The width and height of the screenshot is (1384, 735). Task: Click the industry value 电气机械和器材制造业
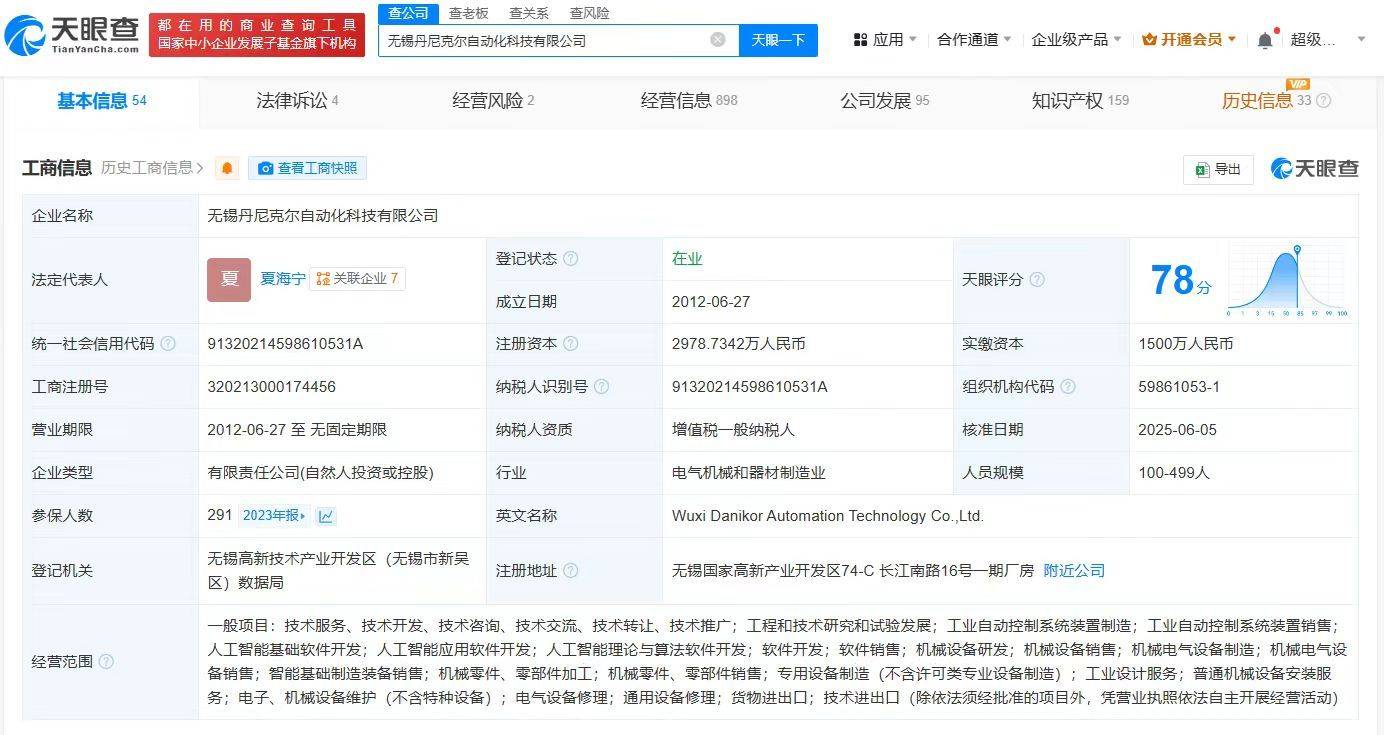tap(749, 473)
